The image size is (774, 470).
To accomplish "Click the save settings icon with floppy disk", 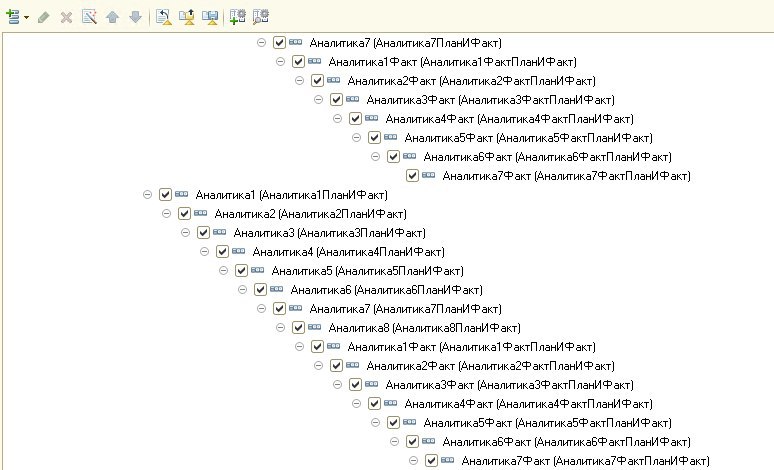I will click(x=210, y=17).
